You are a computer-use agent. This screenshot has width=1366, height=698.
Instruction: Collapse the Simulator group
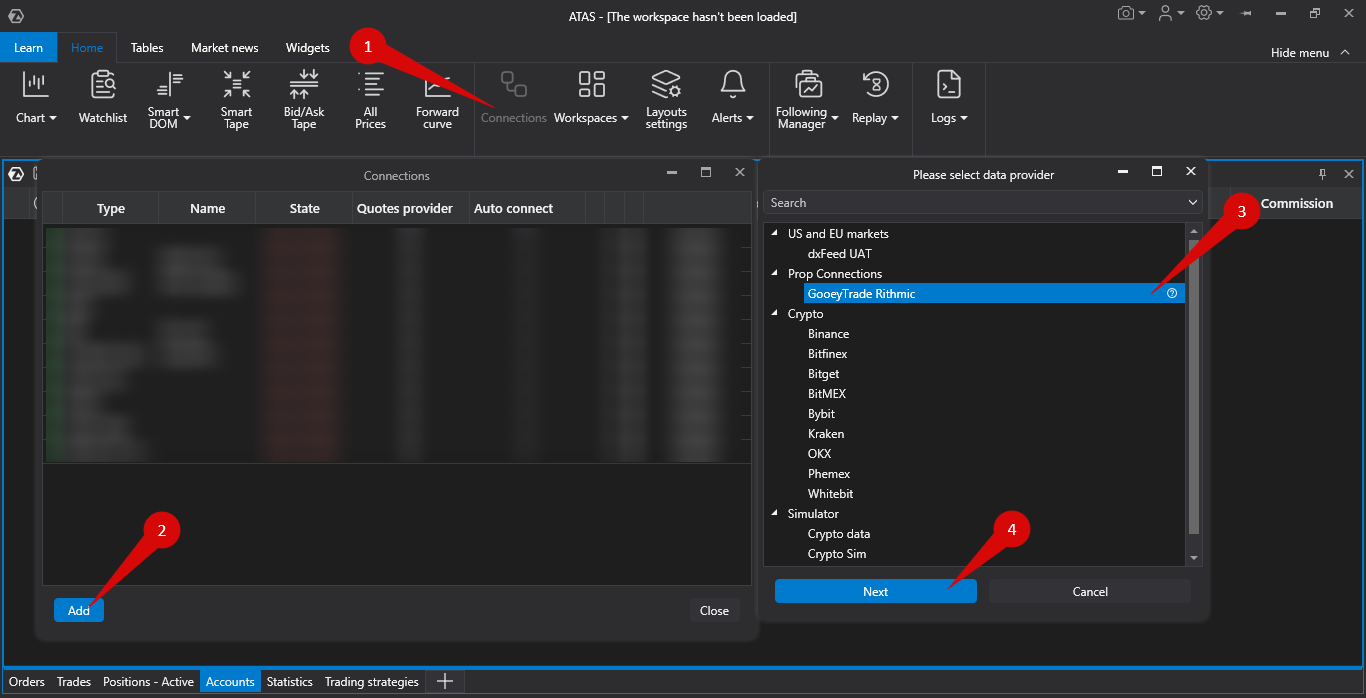point(775,513)
